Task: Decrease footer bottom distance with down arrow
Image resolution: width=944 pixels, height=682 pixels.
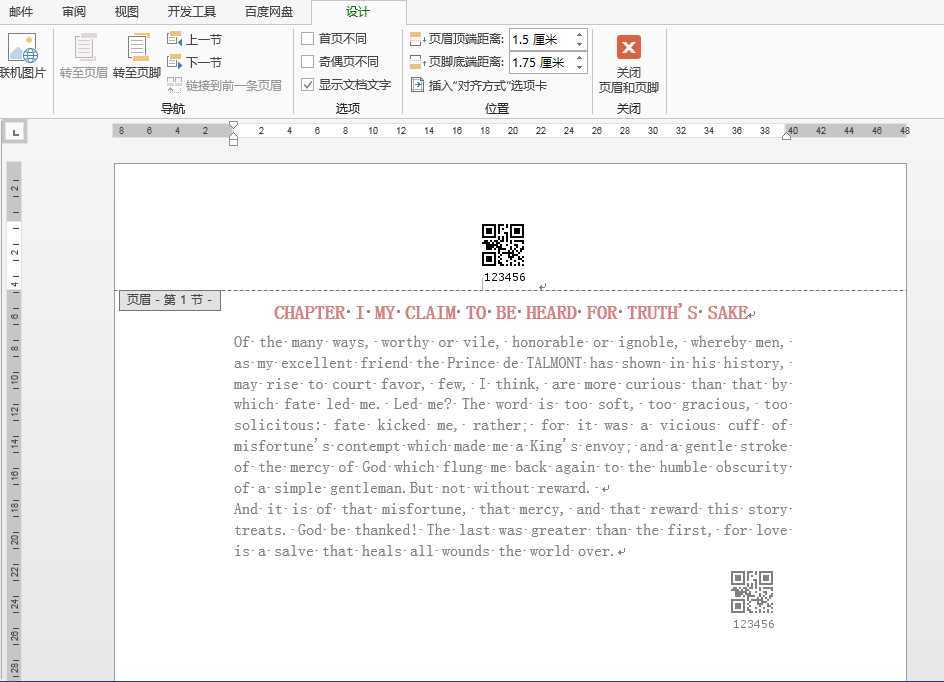Action: click(x=579, y=67)
